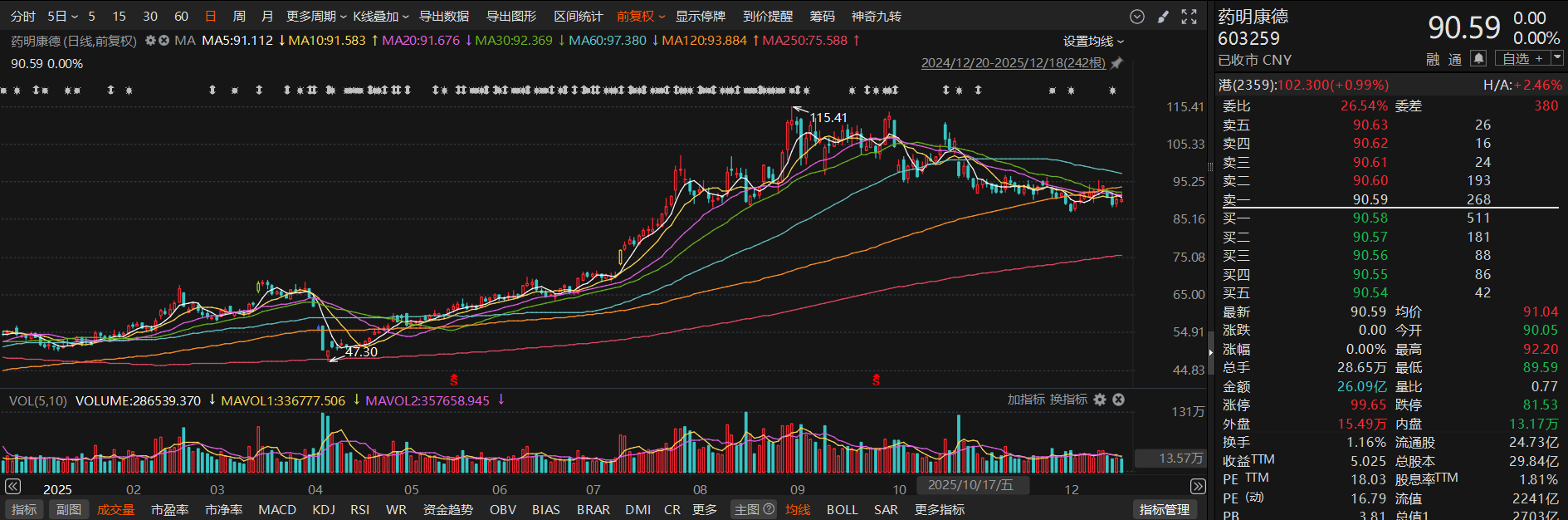1568x520 pixels.
Task: Click the 导出数据 export data button
Action: pyautogui.click(x=443, y=17)
